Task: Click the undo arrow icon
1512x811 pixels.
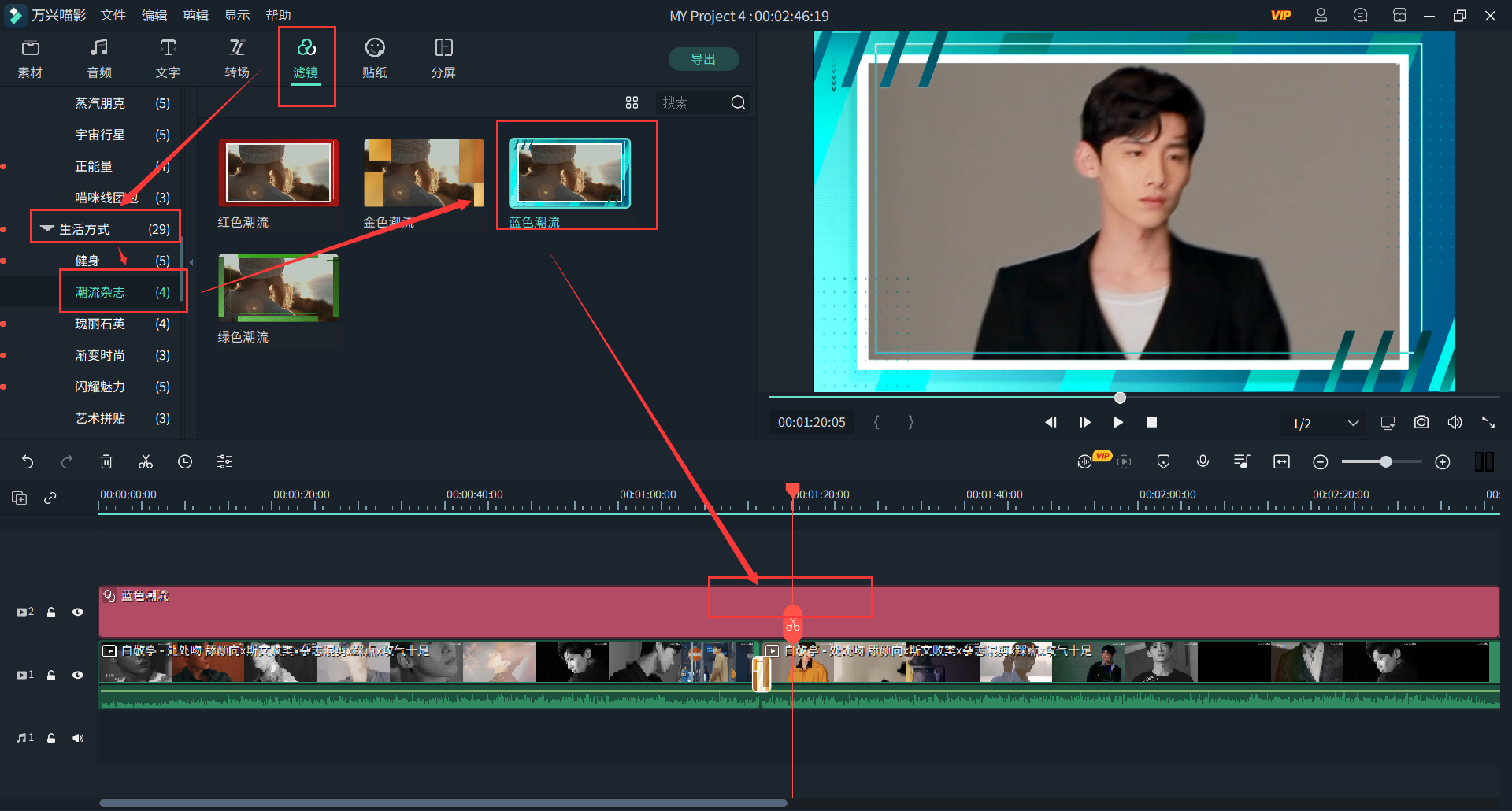Action: point(28,462)
